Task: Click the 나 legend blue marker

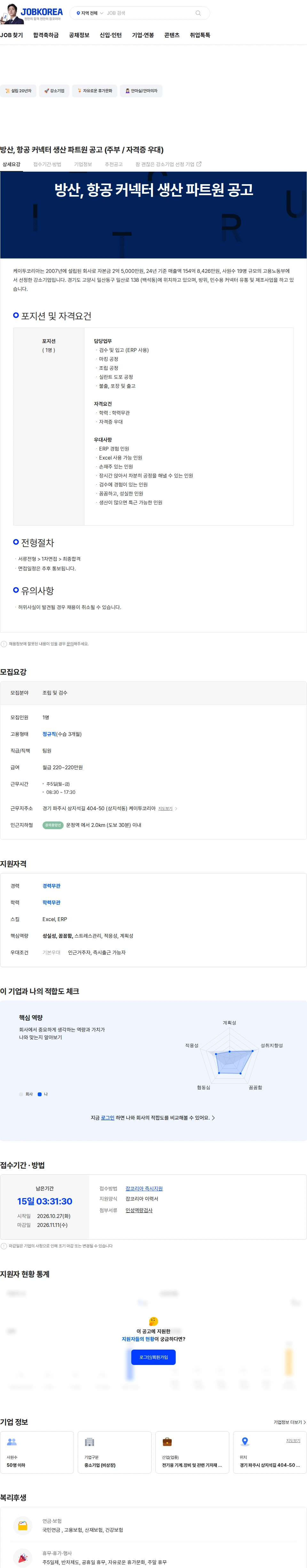Action: click(x=40, y=1094)
